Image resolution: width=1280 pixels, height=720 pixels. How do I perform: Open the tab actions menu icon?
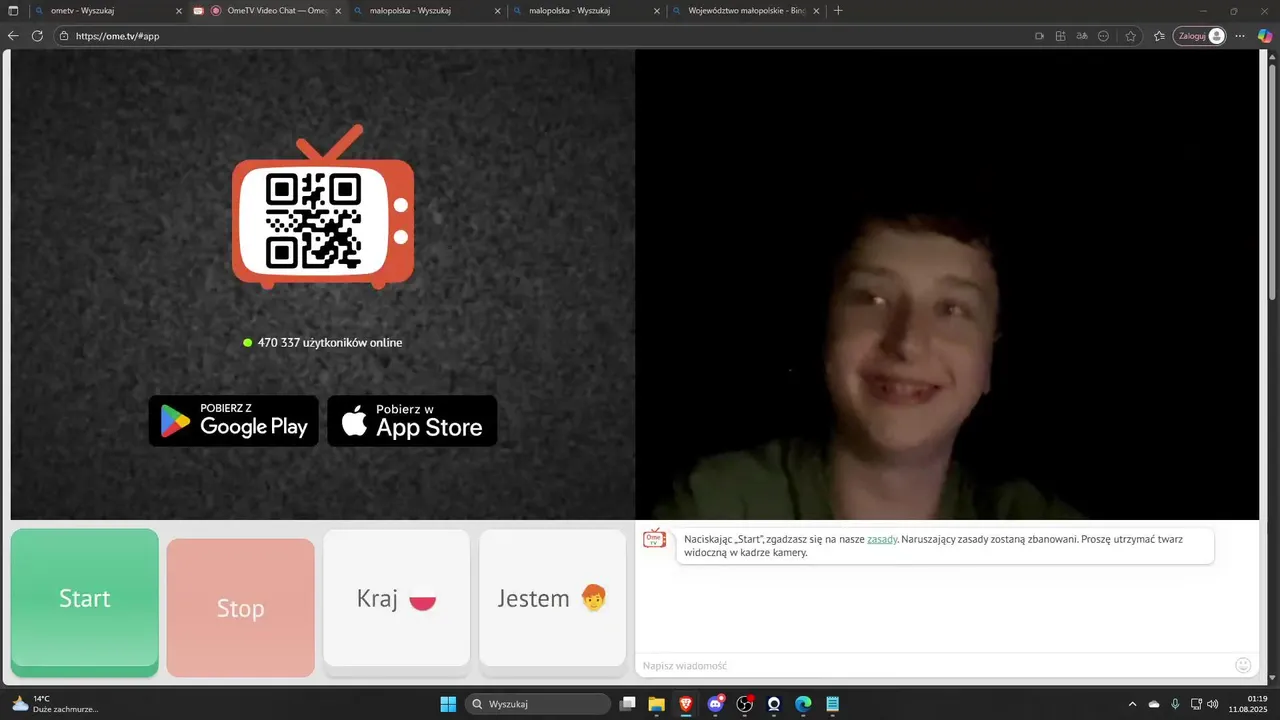pyautogui.click(x=13, y=11)
